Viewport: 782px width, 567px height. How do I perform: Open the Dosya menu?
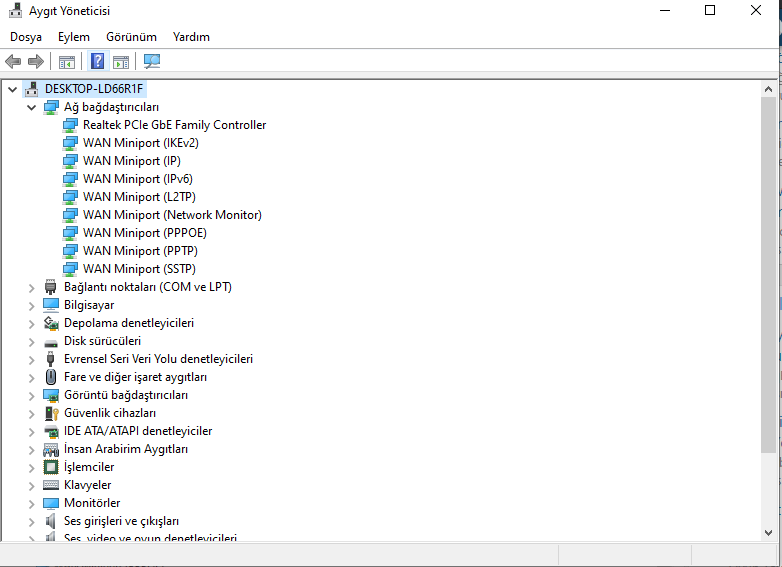[x=26, y=37]
